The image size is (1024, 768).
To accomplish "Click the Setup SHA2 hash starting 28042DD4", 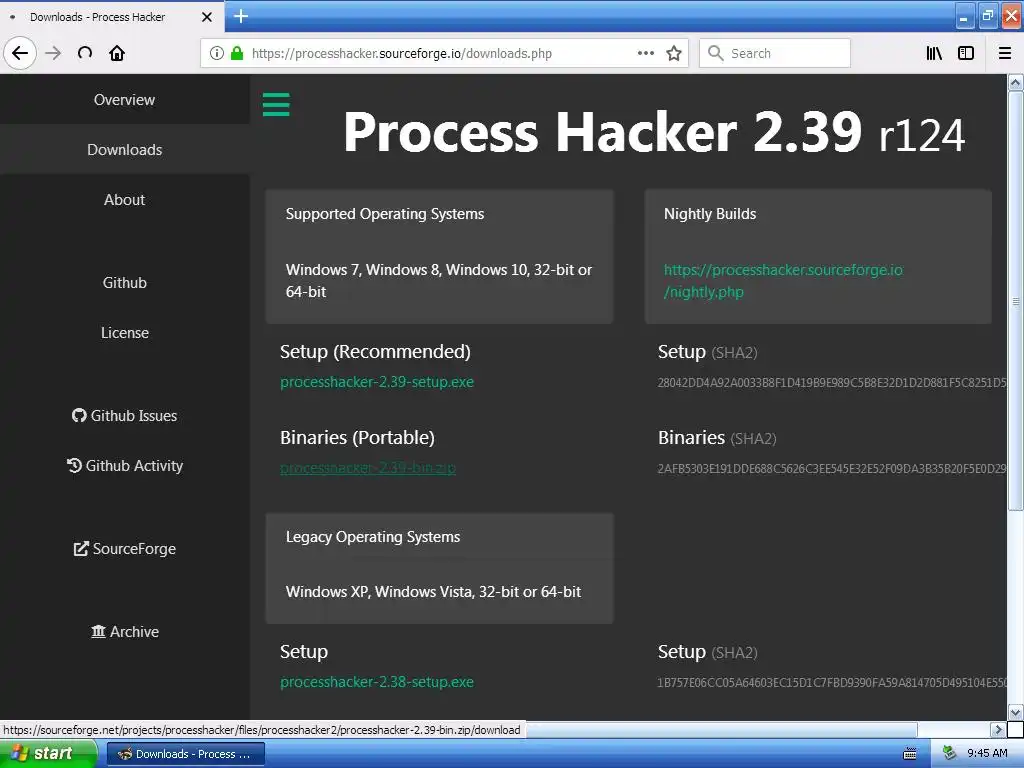I will (x=832, y=383).
